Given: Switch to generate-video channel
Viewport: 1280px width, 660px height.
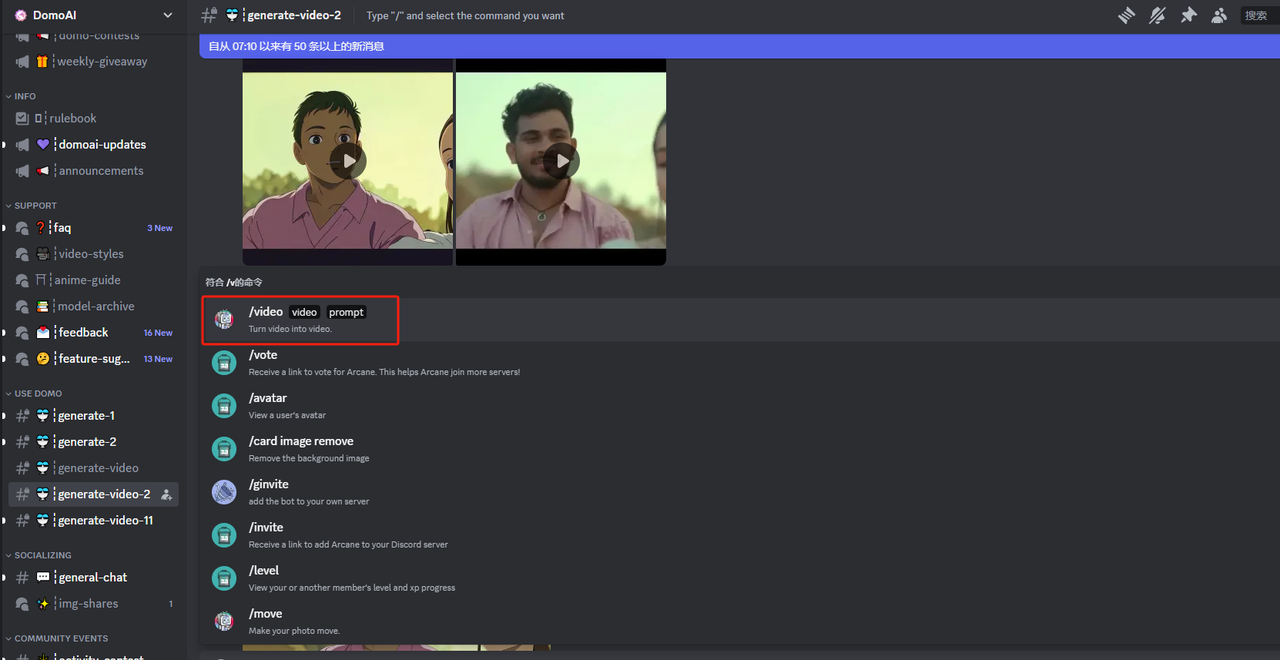Looking at the screenshot, I should (93, 467).
